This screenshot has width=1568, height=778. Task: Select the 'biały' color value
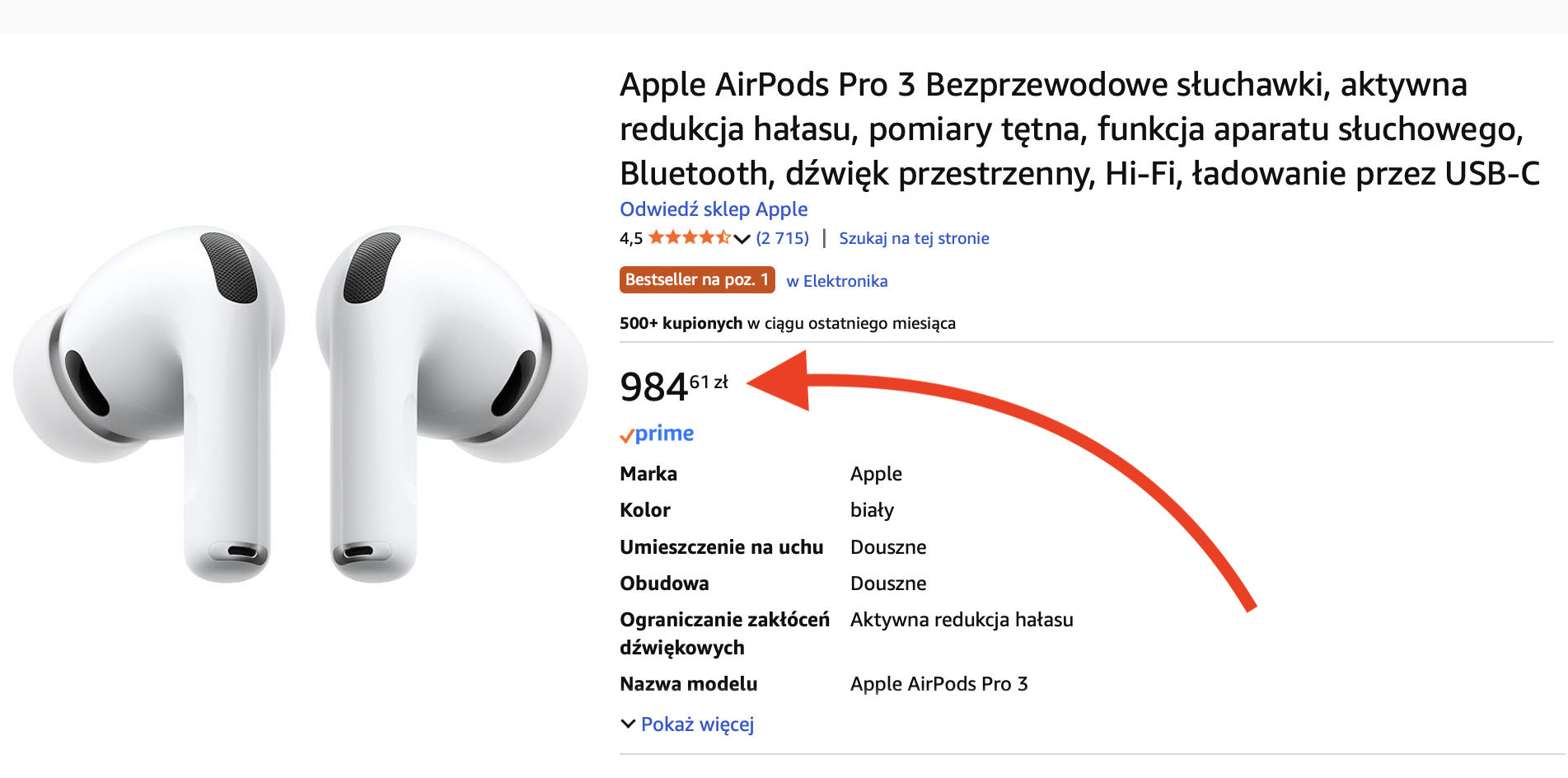(x=872, y=510)
